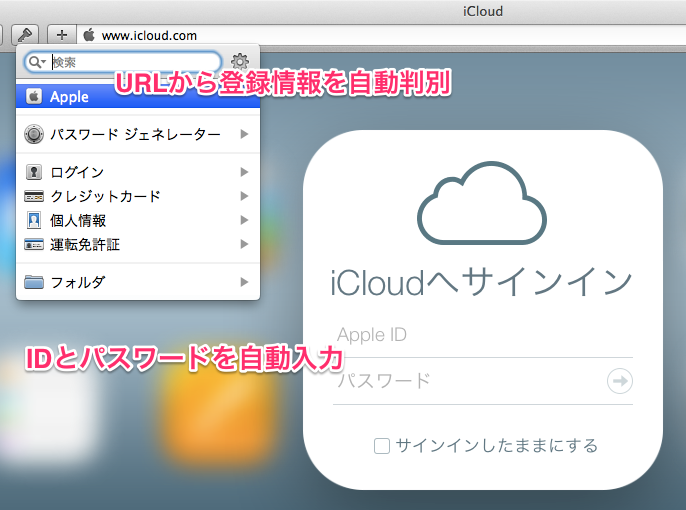Click the 個人情報 identity icon
The height and width of the screenshot is (510, 686).
pos(34,220)
